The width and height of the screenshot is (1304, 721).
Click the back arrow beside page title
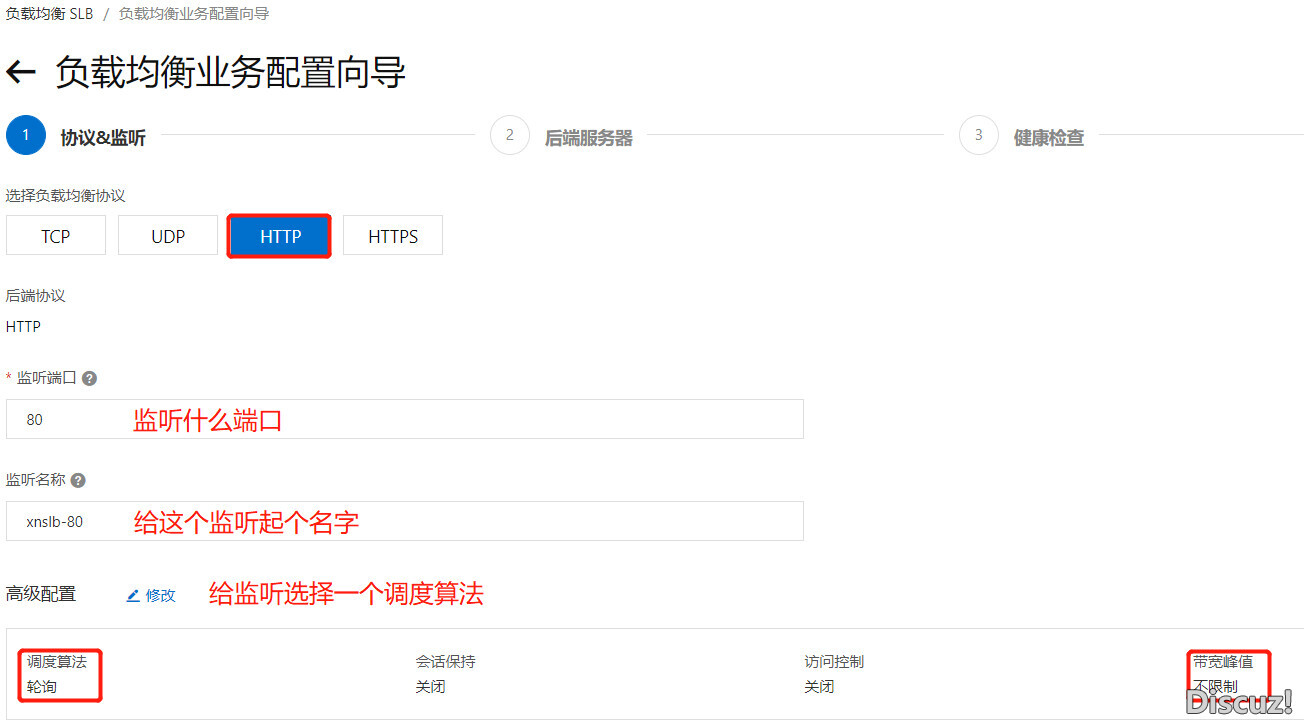tap(21, 72)
